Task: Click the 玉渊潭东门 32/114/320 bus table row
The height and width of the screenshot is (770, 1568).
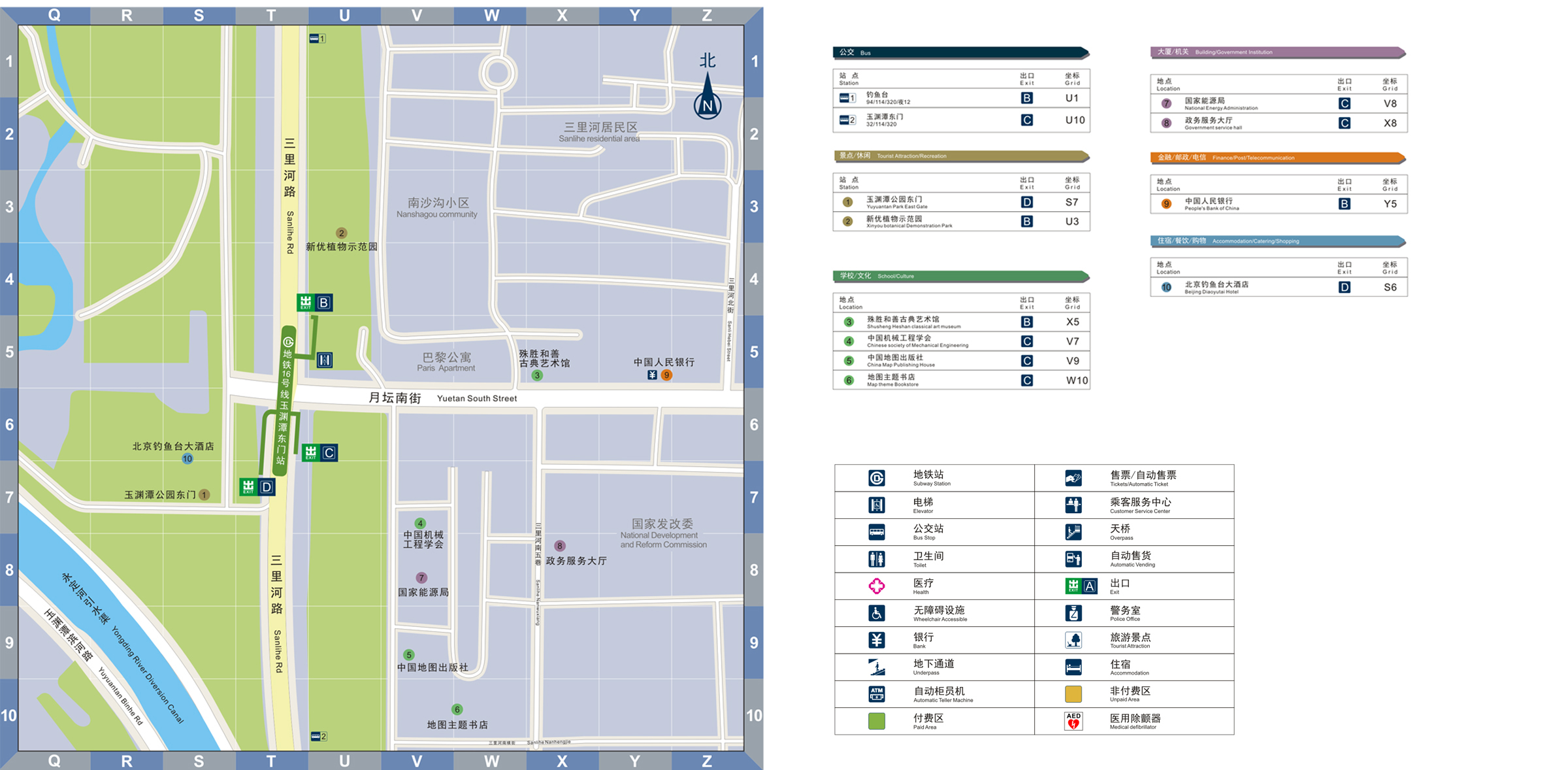Action: pos(961,120)
